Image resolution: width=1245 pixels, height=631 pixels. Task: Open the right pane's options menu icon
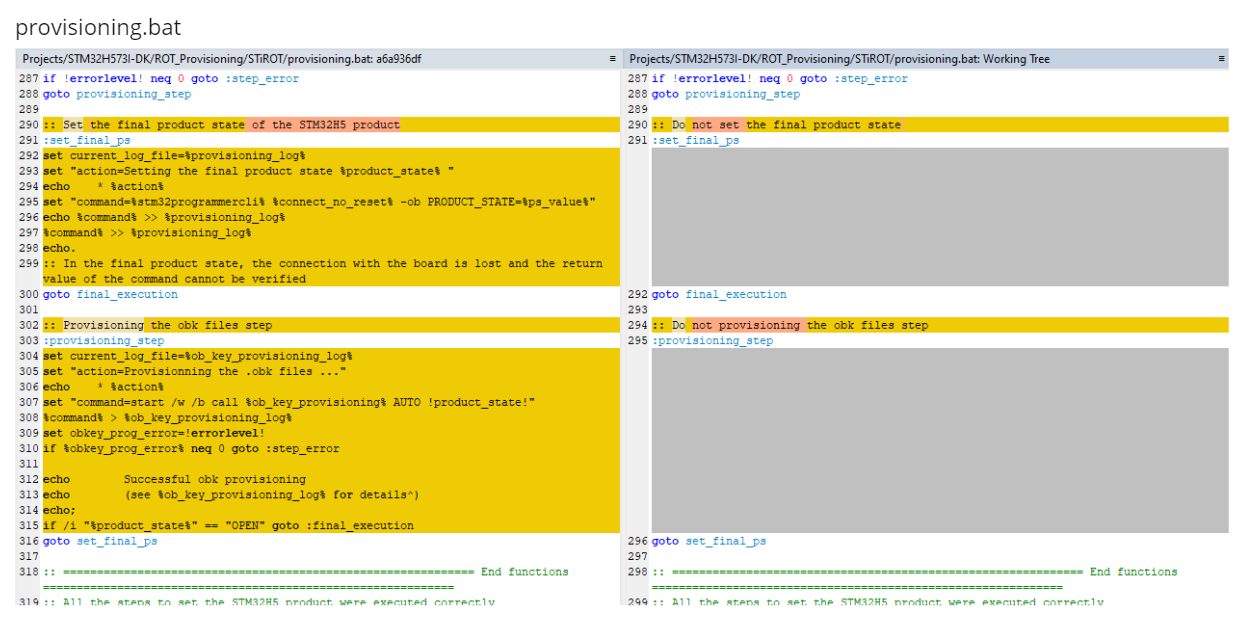1222,59
